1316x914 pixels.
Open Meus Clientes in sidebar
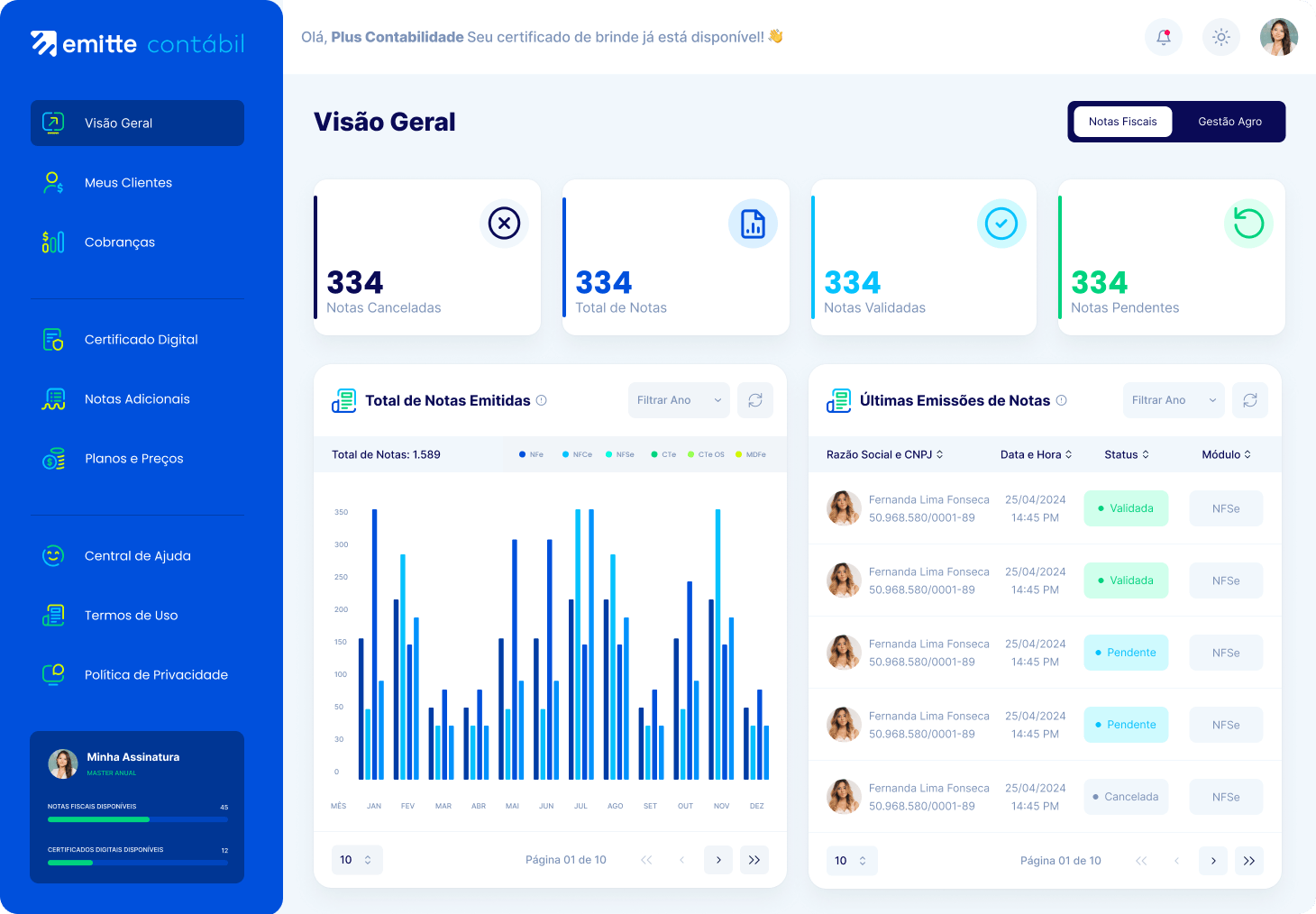128,183
